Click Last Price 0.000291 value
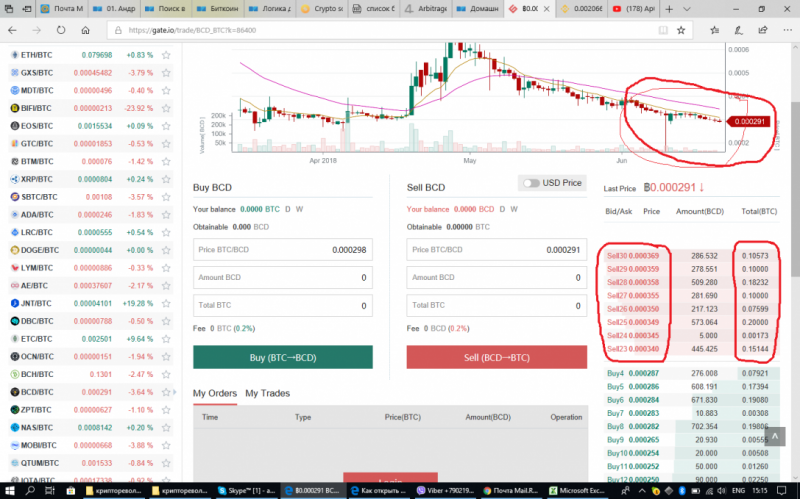800x499 pixels. (673, 188)
